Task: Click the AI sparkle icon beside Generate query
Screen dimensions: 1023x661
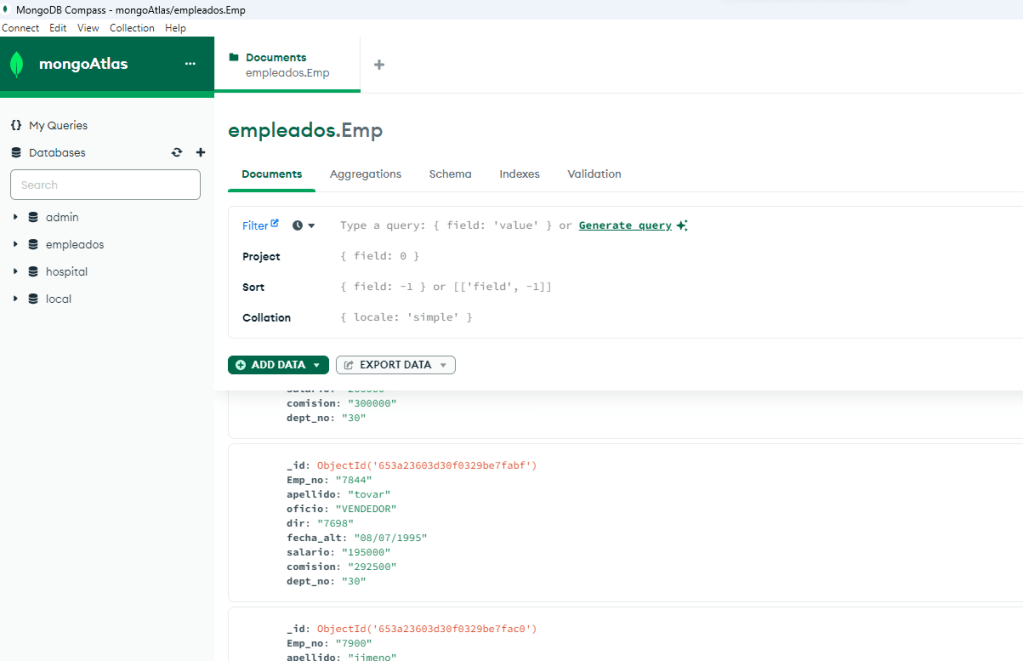Action: coord(682,226)
